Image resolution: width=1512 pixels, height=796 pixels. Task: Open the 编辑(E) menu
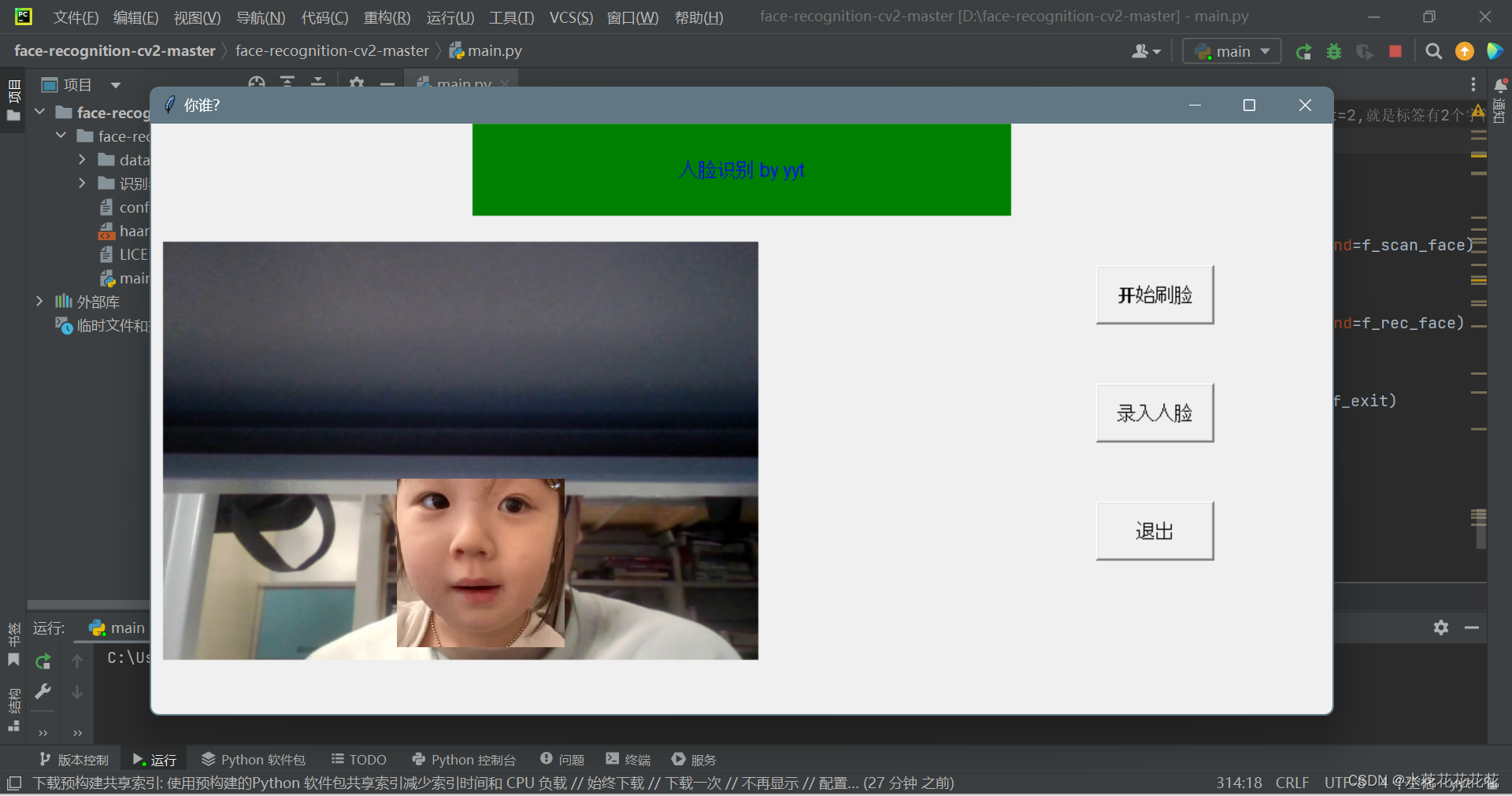click(135, 17)
